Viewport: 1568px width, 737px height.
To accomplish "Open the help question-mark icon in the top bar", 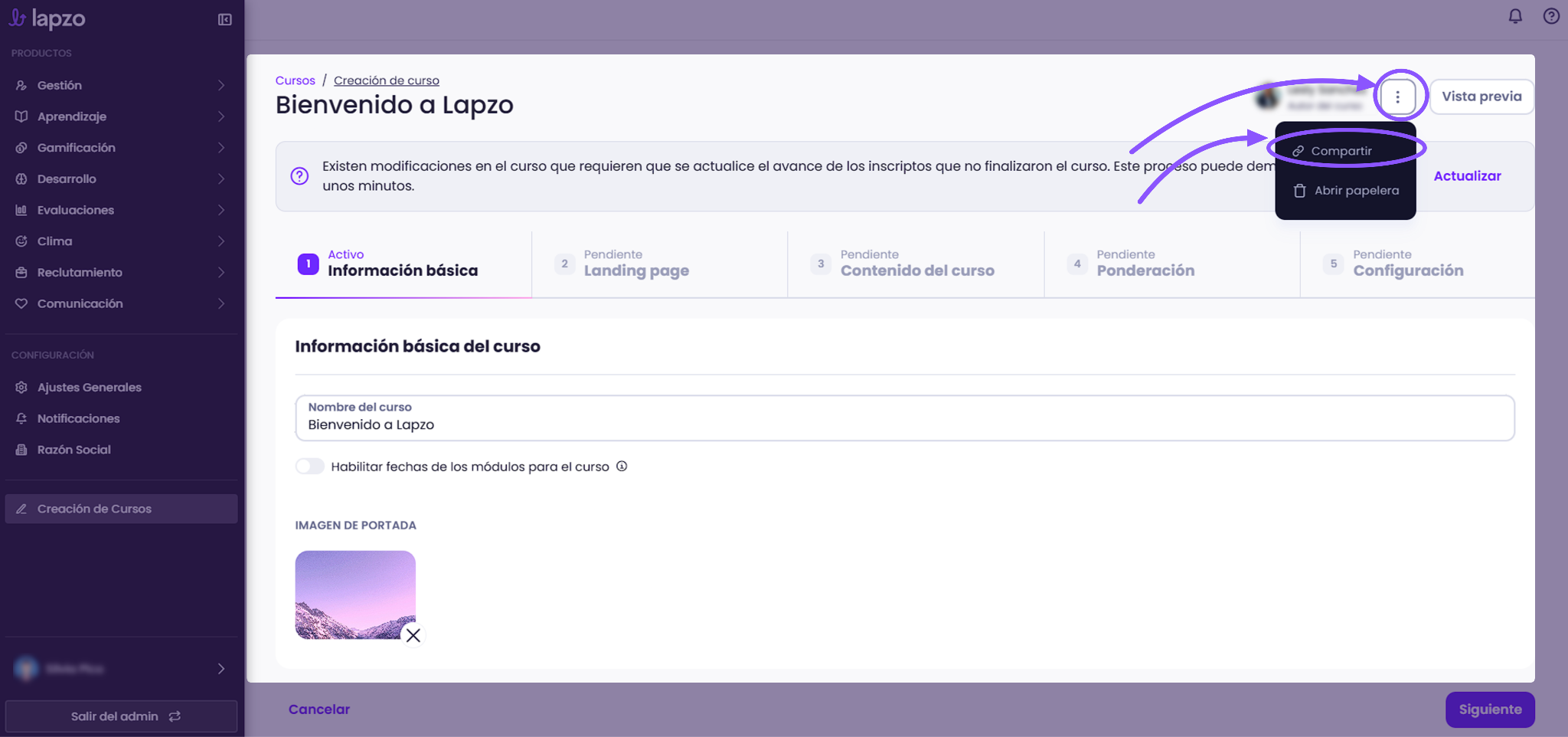I will click(1551, 16).
